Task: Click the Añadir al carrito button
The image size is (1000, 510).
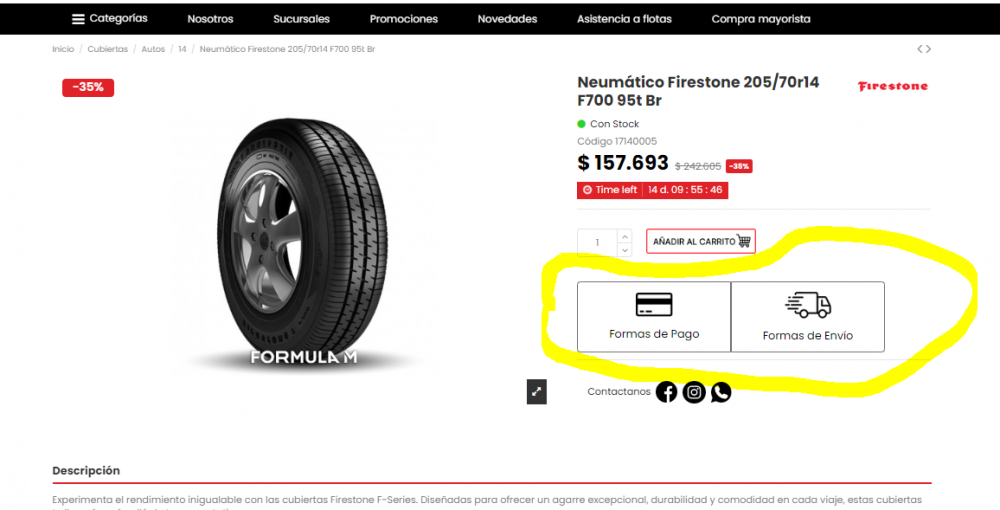Action: 700,241
